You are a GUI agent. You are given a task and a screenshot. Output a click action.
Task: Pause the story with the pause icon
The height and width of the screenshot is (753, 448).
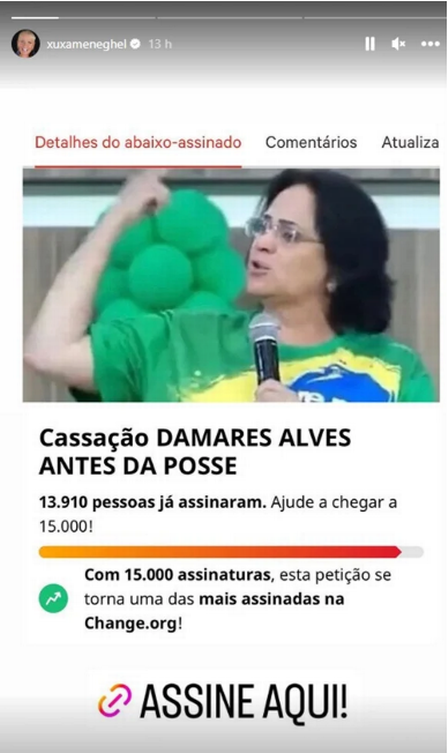370,44
